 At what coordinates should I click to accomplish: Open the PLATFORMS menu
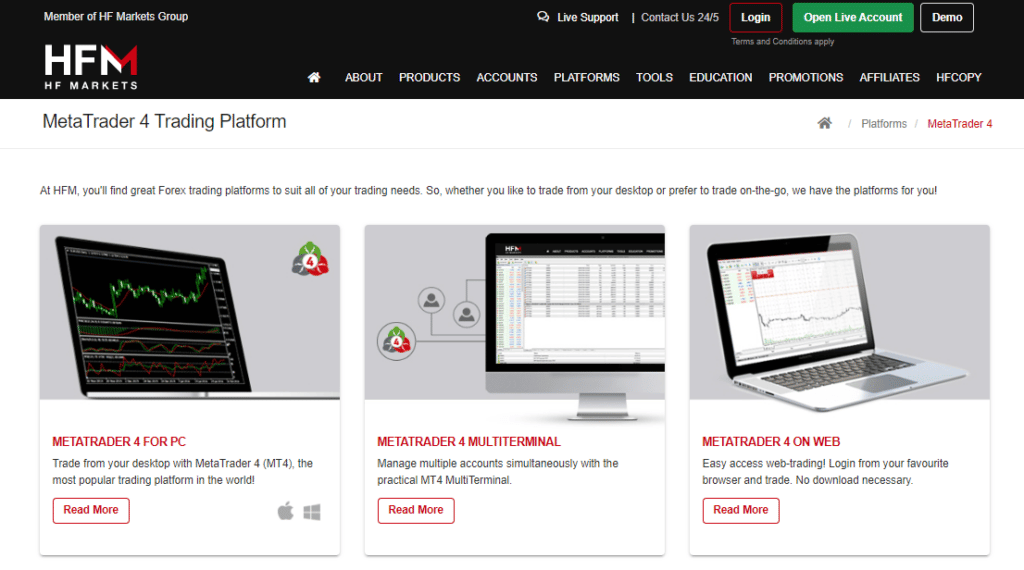click(586, 78)
